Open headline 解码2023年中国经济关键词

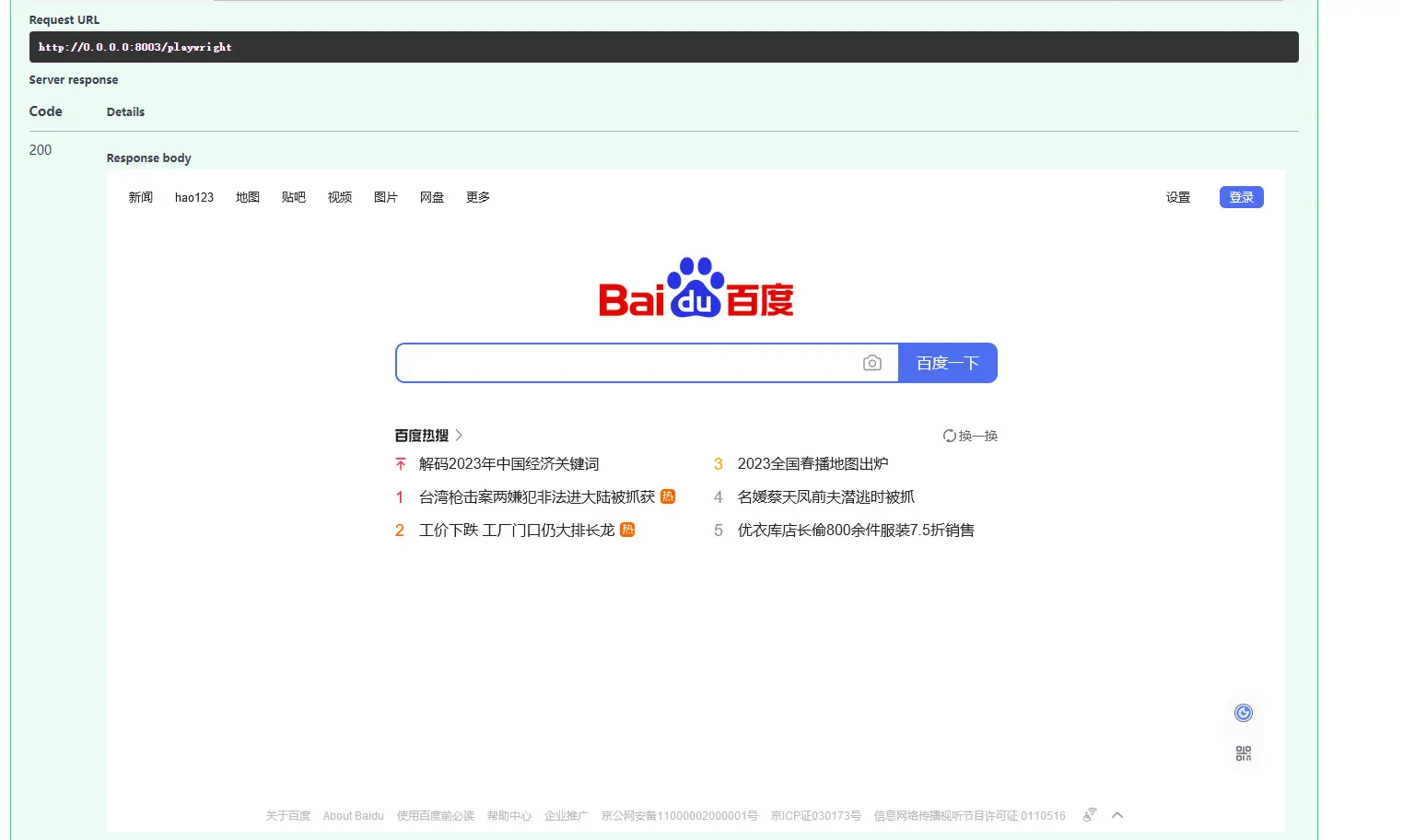[509, 464]
